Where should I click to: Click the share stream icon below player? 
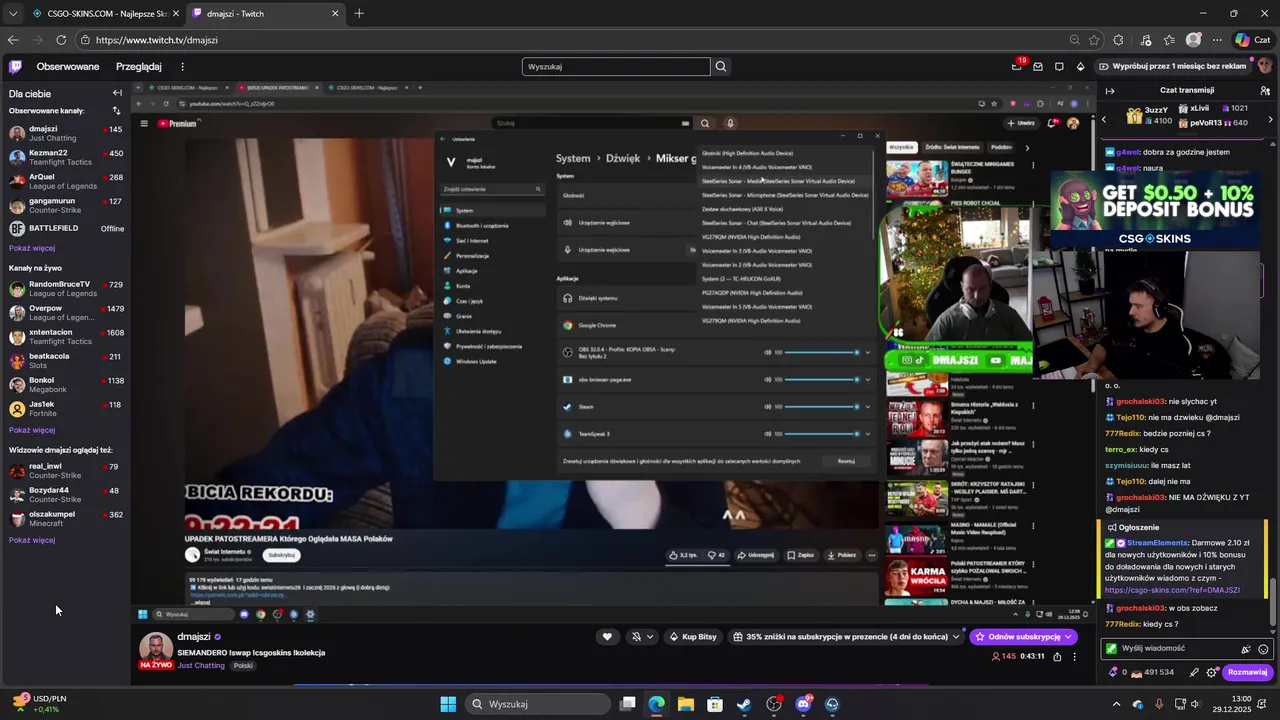(x=1057, y=657)
